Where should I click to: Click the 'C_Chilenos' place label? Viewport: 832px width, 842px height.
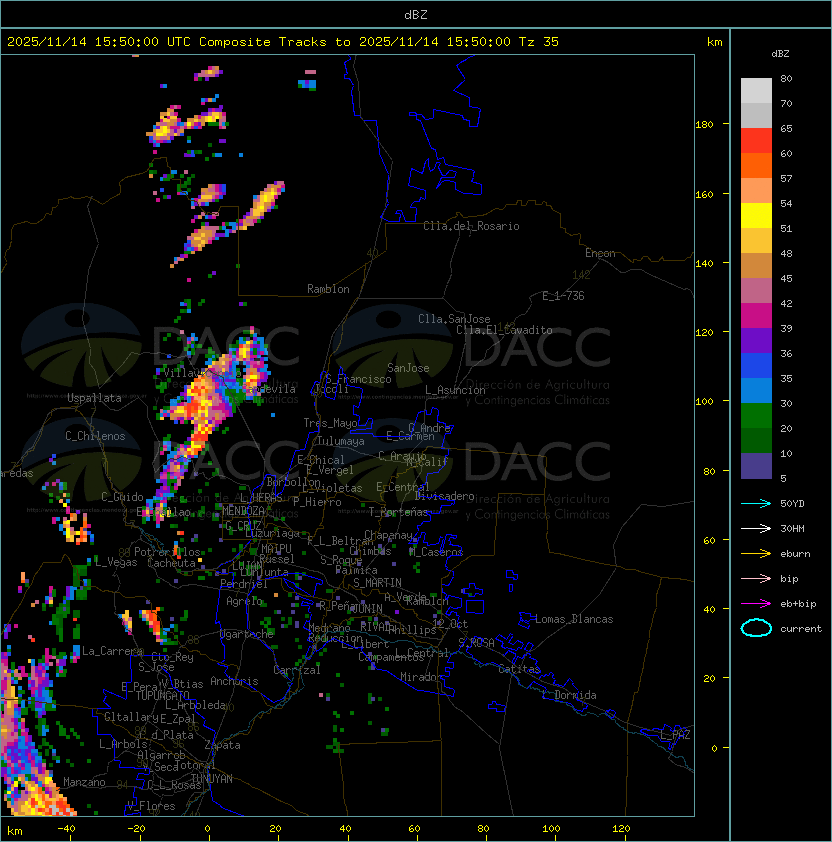(x=95, y=436)
